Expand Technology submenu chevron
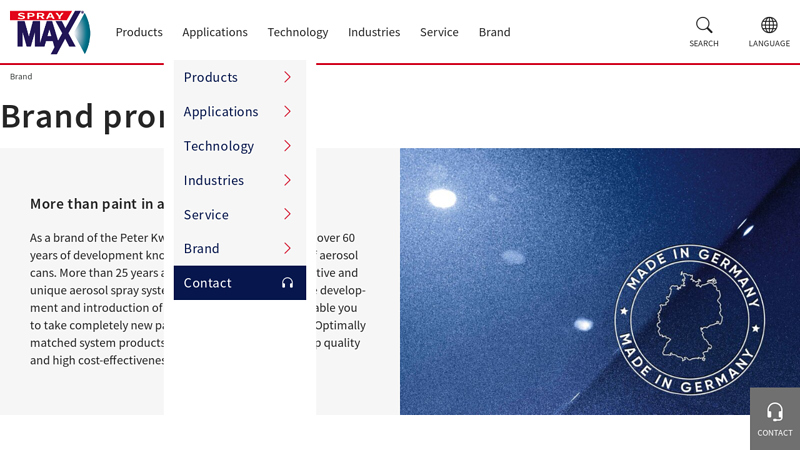 point(287,146)
